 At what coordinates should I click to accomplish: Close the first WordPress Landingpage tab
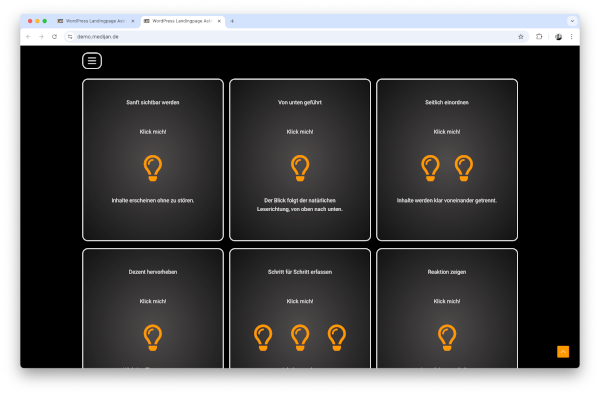point(133,21)
